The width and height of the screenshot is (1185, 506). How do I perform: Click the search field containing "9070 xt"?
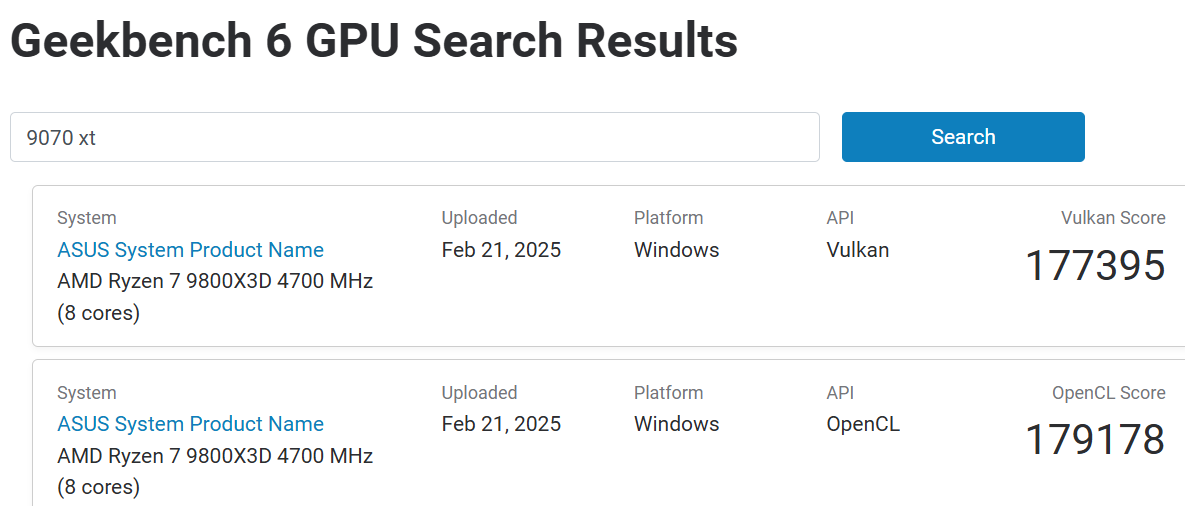tap(414, 137)
